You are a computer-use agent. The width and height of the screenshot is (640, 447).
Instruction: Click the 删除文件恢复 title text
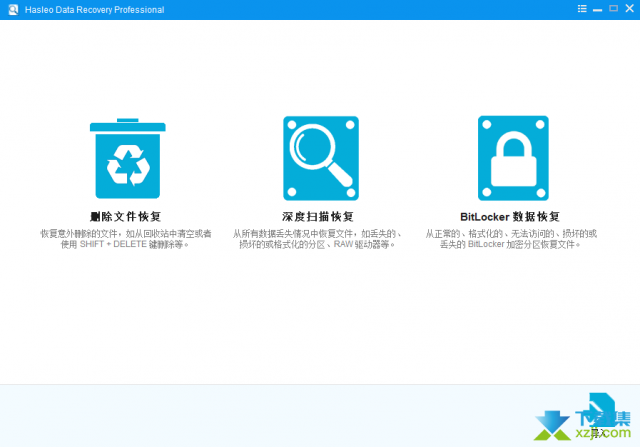click(x=126, y=216)
